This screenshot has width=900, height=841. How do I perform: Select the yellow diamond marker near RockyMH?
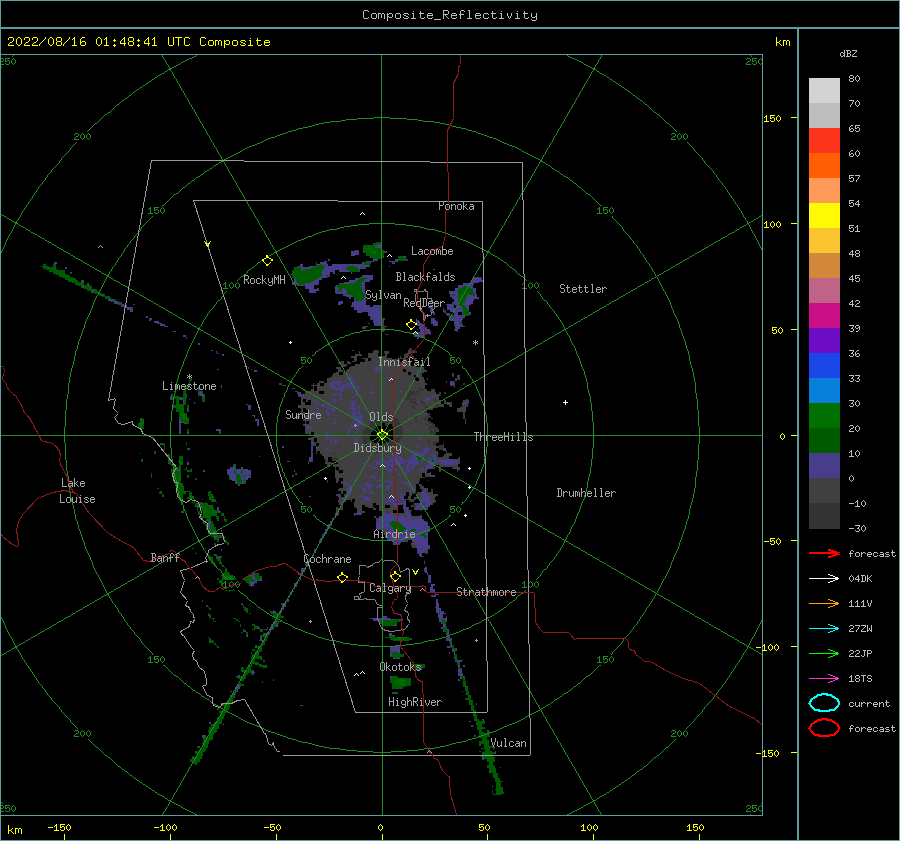(267, 261)
